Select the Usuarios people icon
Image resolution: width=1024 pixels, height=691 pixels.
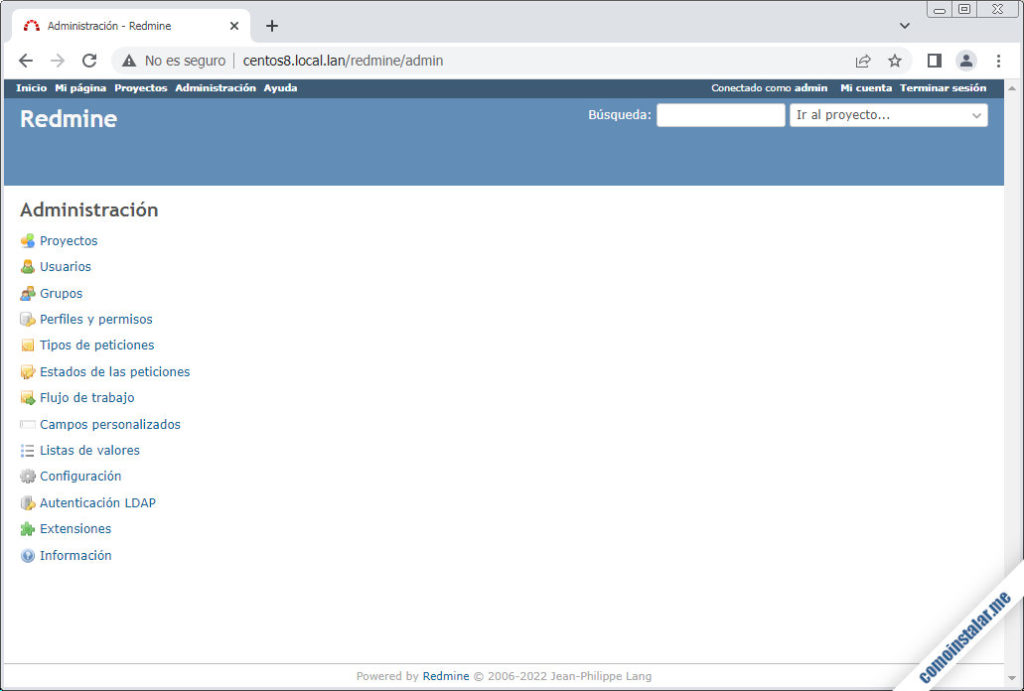click(27, 267)
